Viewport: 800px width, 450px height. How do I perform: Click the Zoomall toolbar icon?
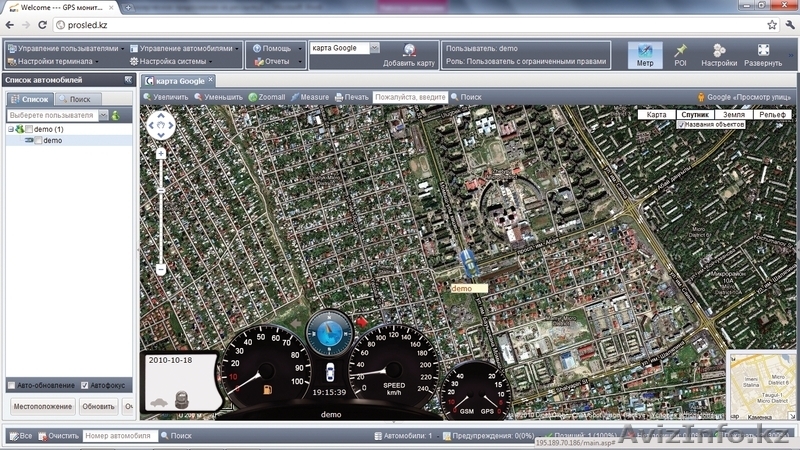(x=253, y=97)
